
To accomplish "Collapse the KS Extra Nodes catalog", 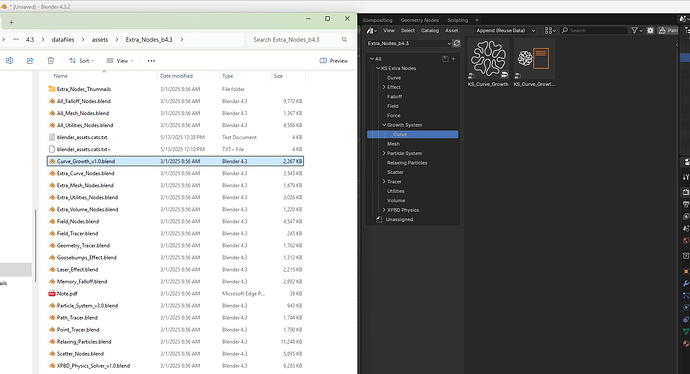I will tap(378, 68).
